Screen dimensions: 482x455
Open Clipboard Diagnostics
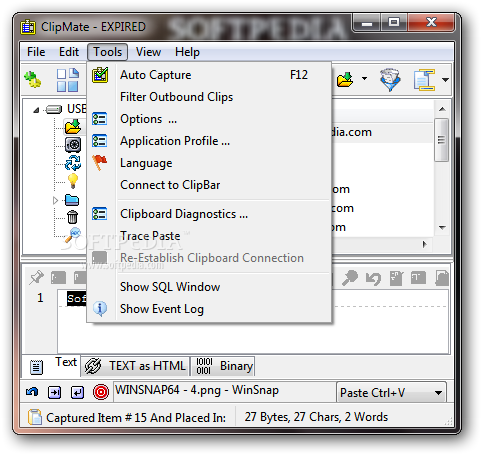point(210,214)
